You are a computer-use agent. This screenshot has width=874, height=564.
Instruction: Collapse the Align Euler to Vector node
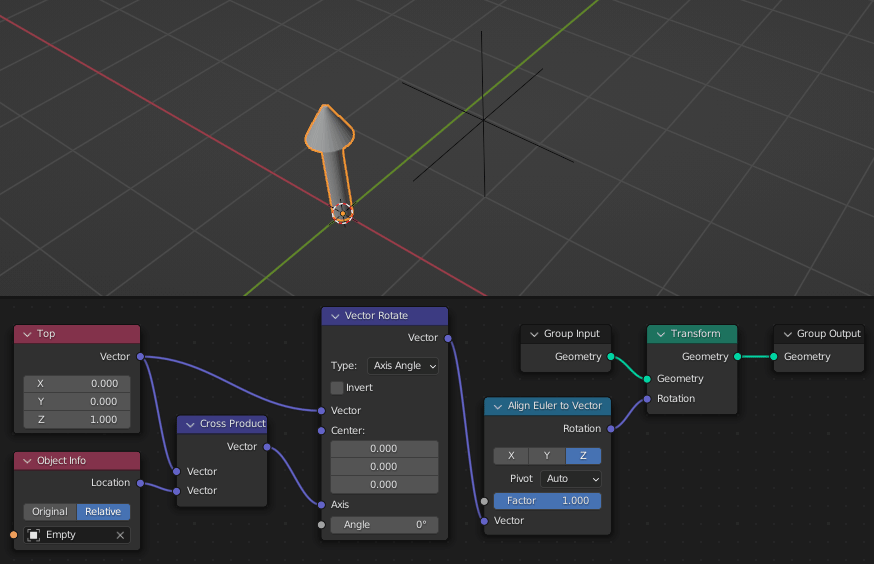498,406
